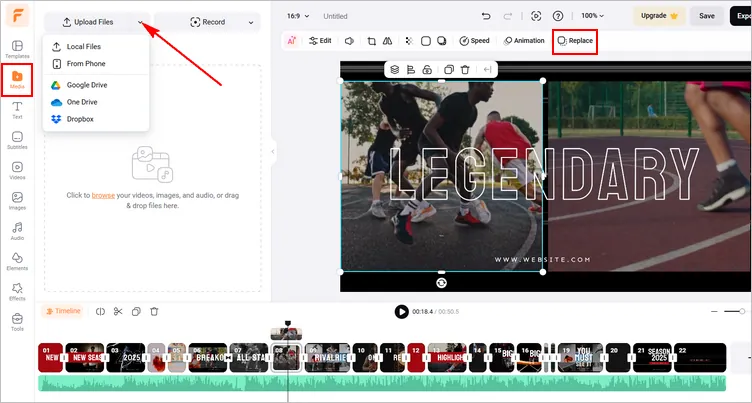Expand the Upload Files dropdown arrow

[x=141, y=22]
